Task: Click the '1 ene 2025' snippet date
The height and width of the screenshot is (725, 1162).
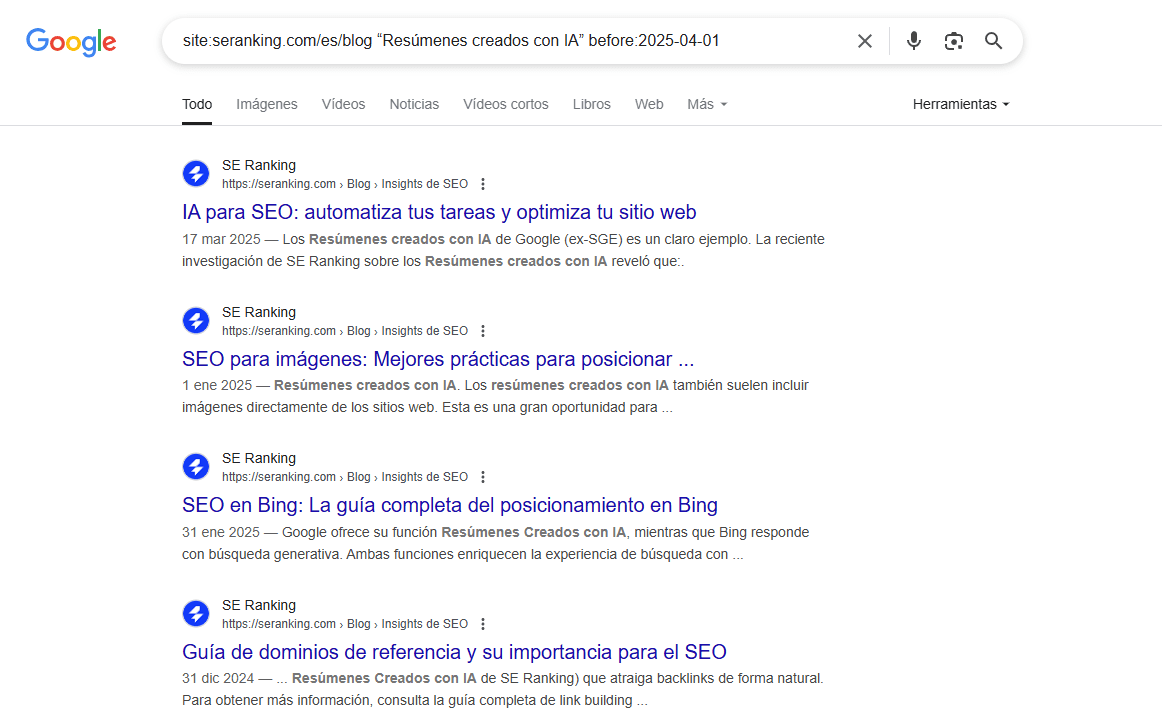Action: [x=217, y=385]
